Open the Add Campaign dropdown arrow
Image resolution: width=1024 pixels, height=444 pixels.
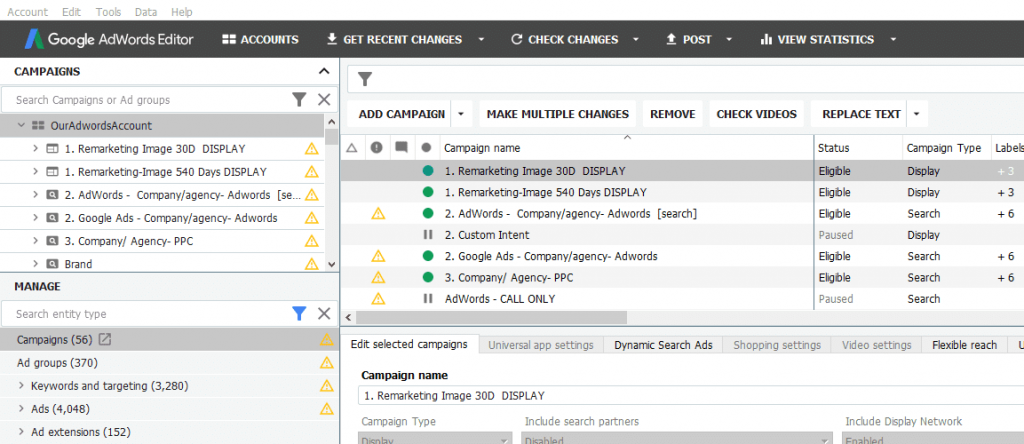pos(461,114)
